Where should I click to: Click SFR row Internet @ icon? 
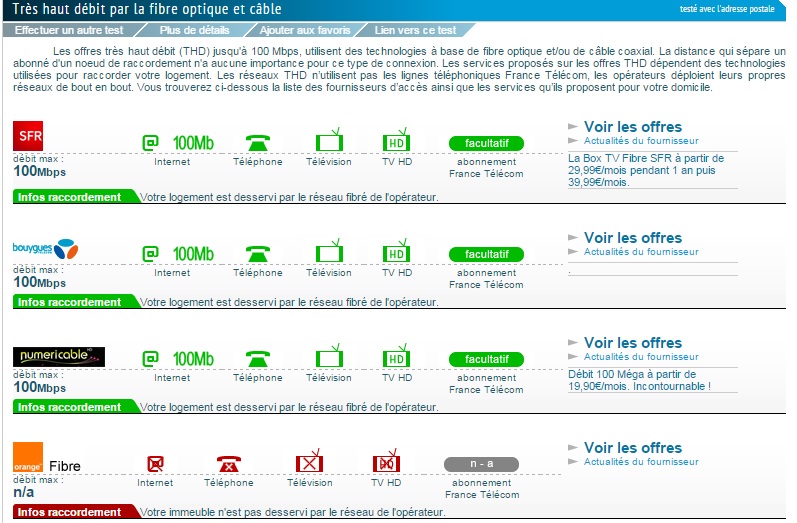[x=150, y=143]
